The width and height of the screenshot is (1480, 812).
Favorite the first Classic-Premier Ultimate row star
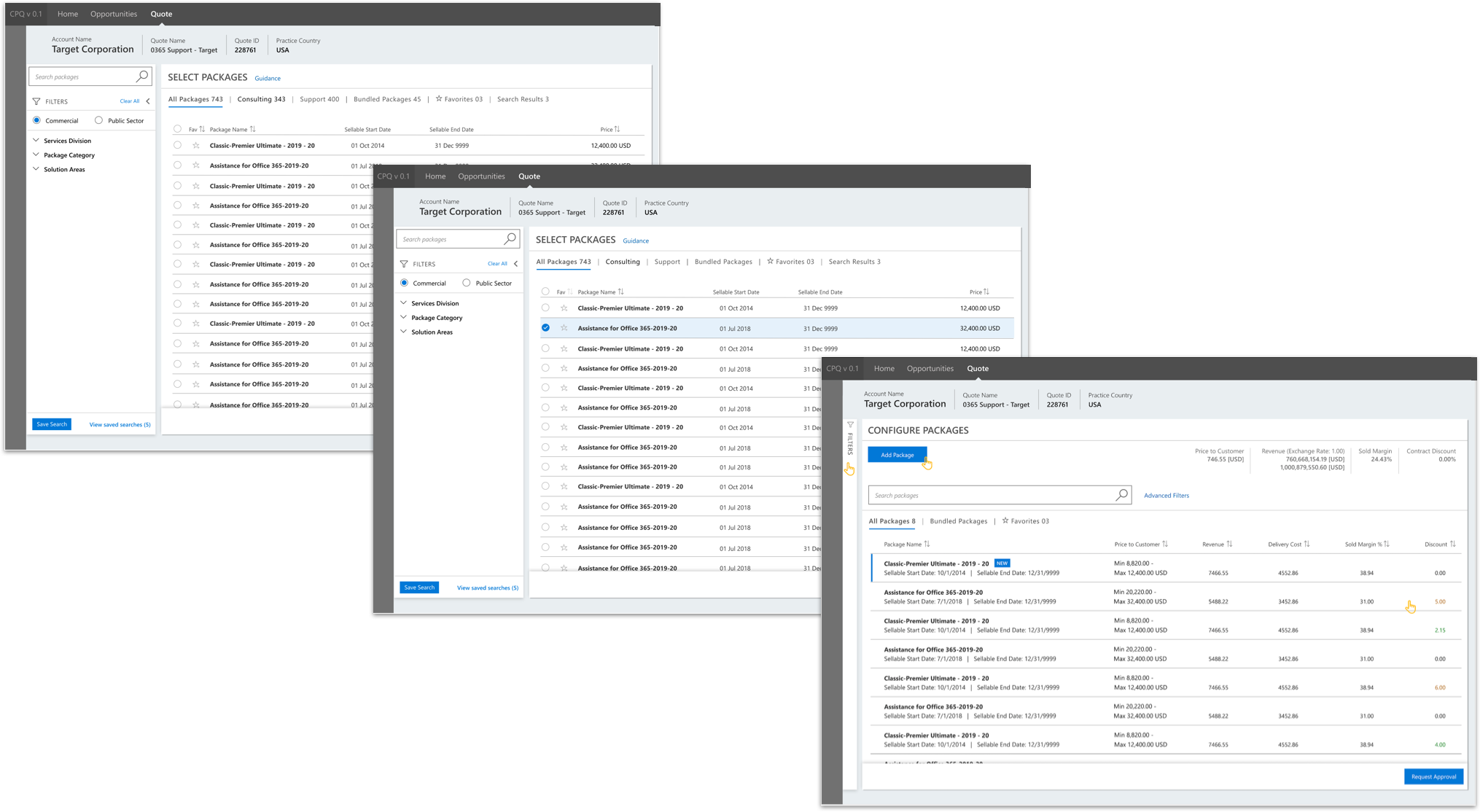coord(196,145)
